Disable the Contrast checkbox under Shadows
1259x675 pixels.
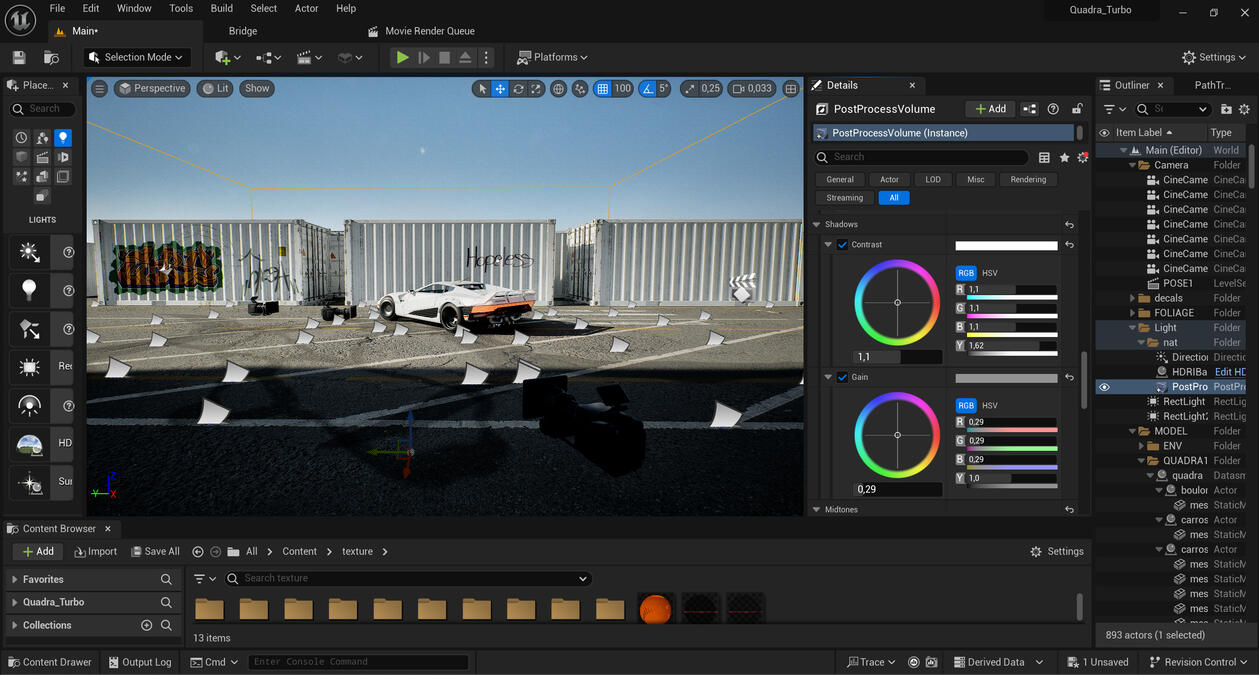tap(841, 244)
